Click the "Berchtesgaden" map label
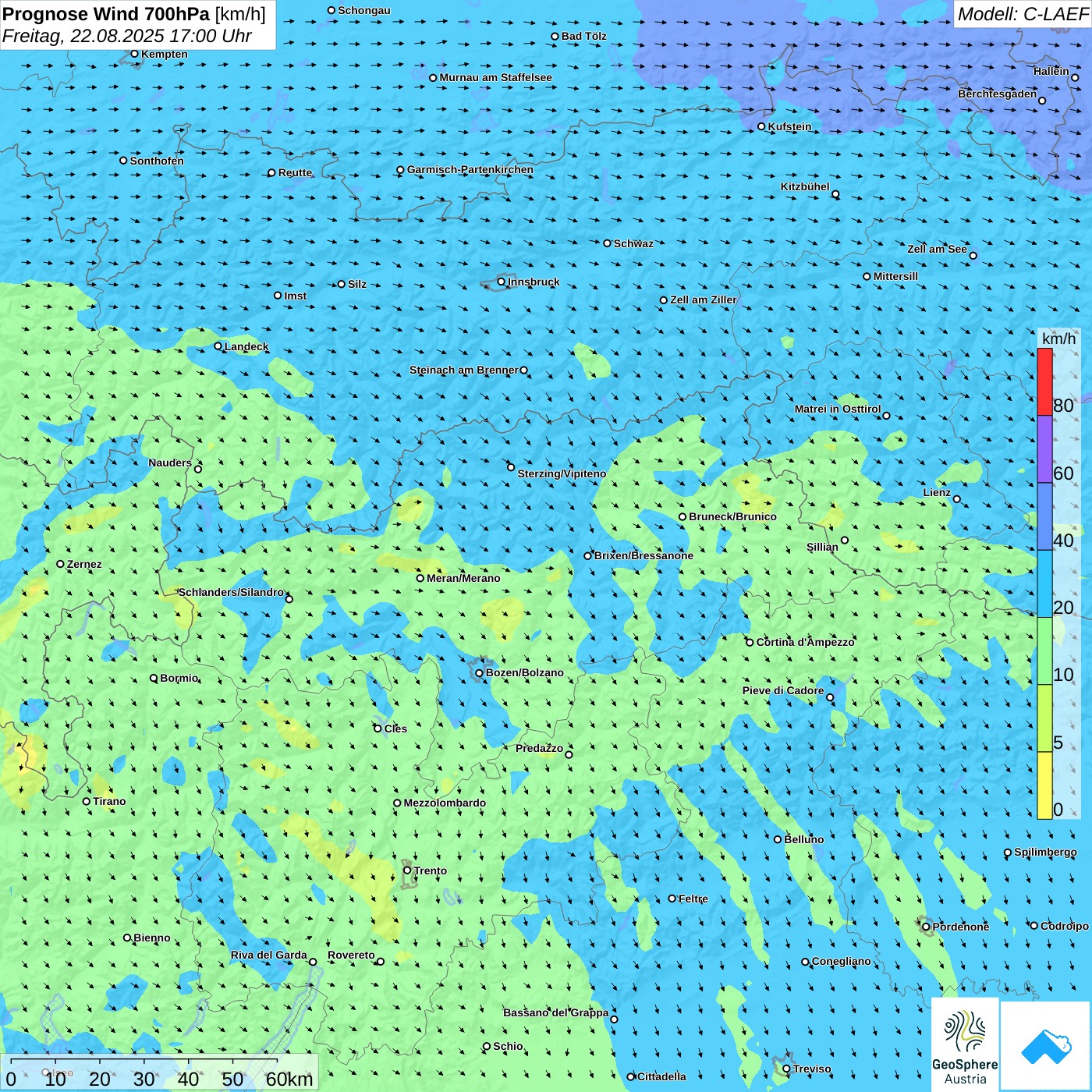 point(998,94)
